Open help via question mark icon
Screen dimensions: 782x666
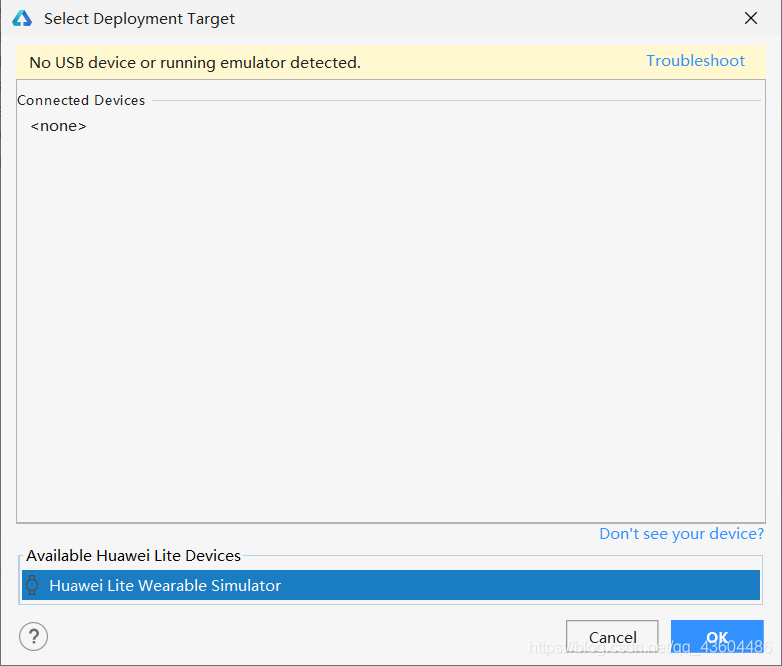pyautogui.click(x=33, y=636)
